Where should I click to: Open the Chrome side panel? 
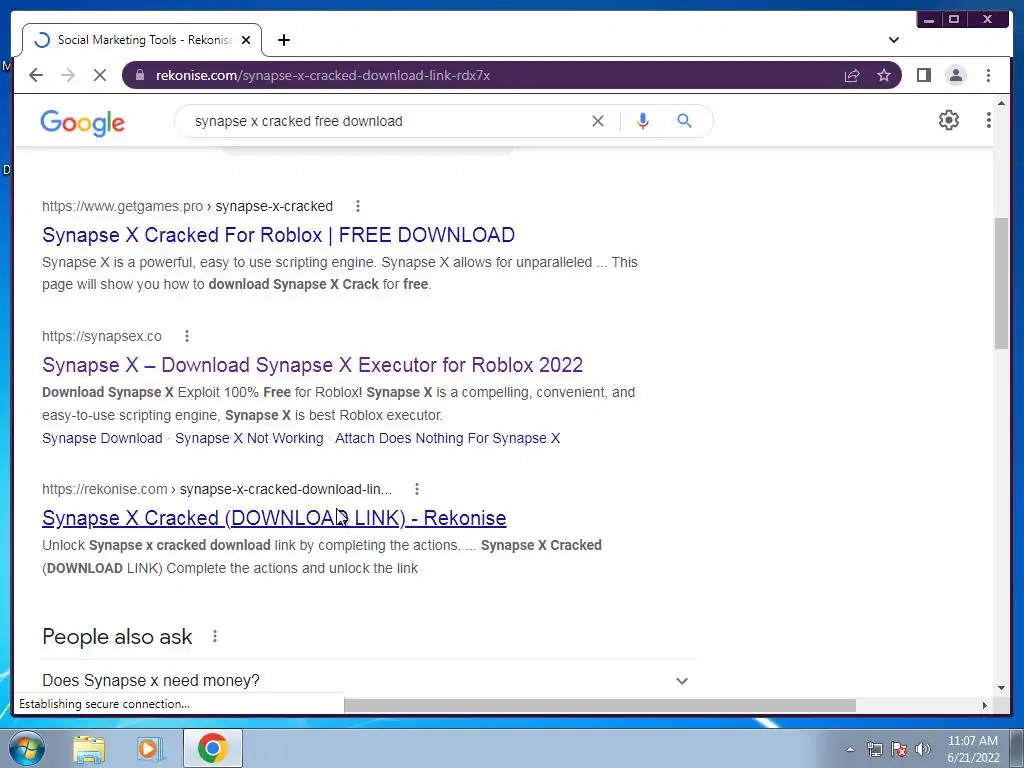[923, 75]
